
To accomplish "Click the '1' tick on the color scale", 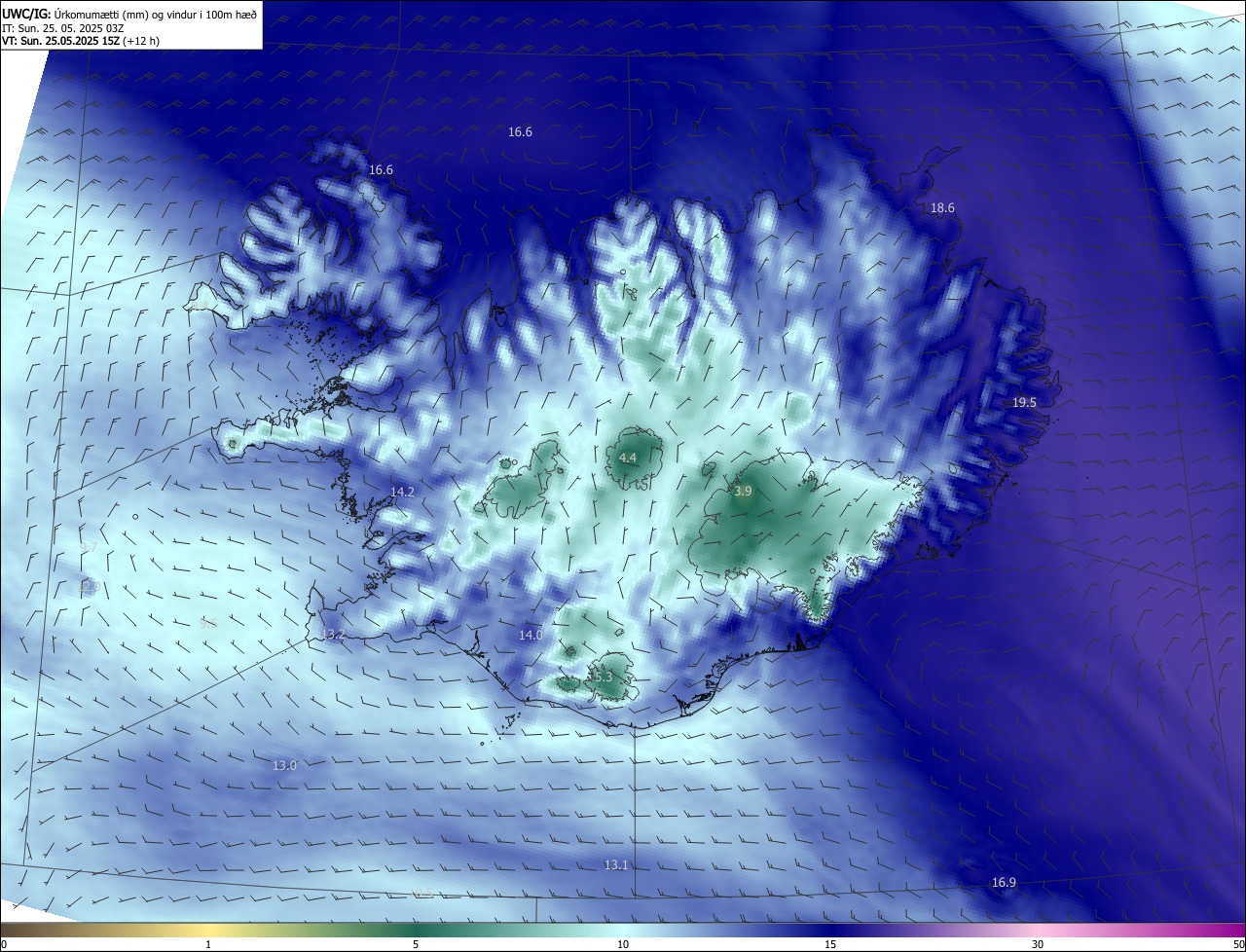I will point(208,944).
